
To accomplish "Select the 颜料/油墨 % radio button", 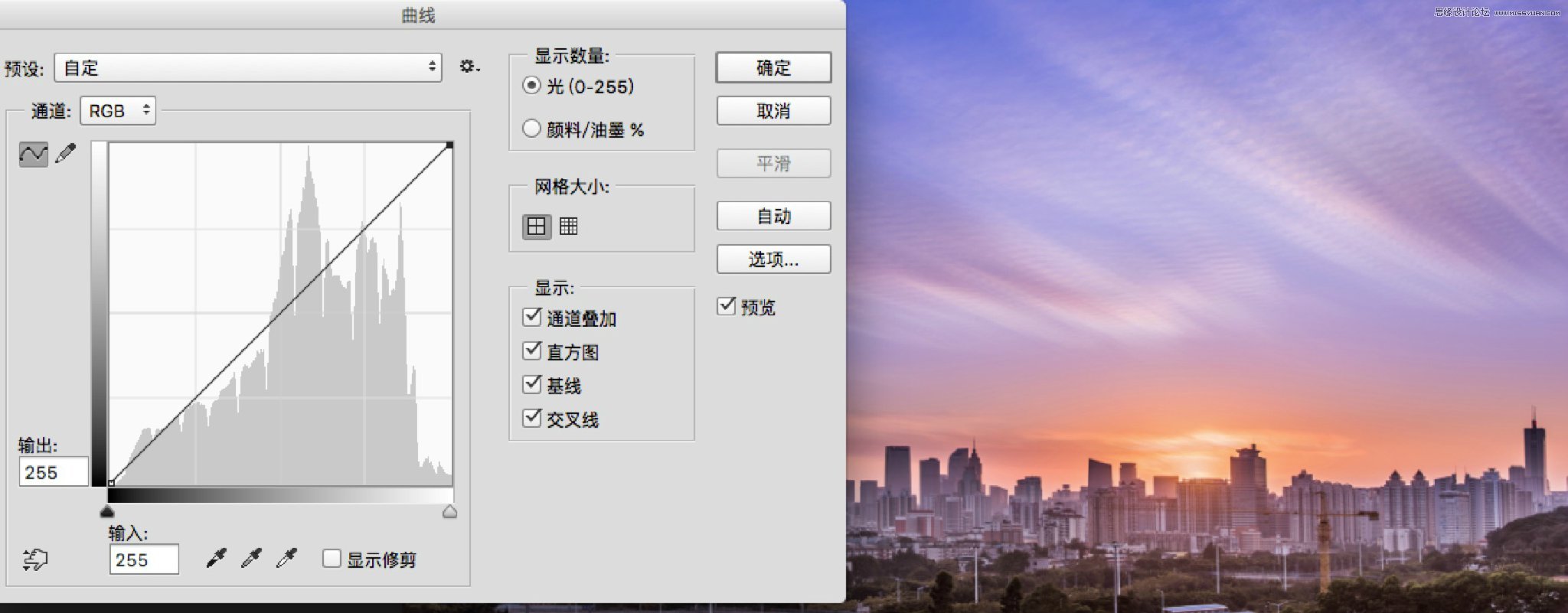I will coord(531,129).
